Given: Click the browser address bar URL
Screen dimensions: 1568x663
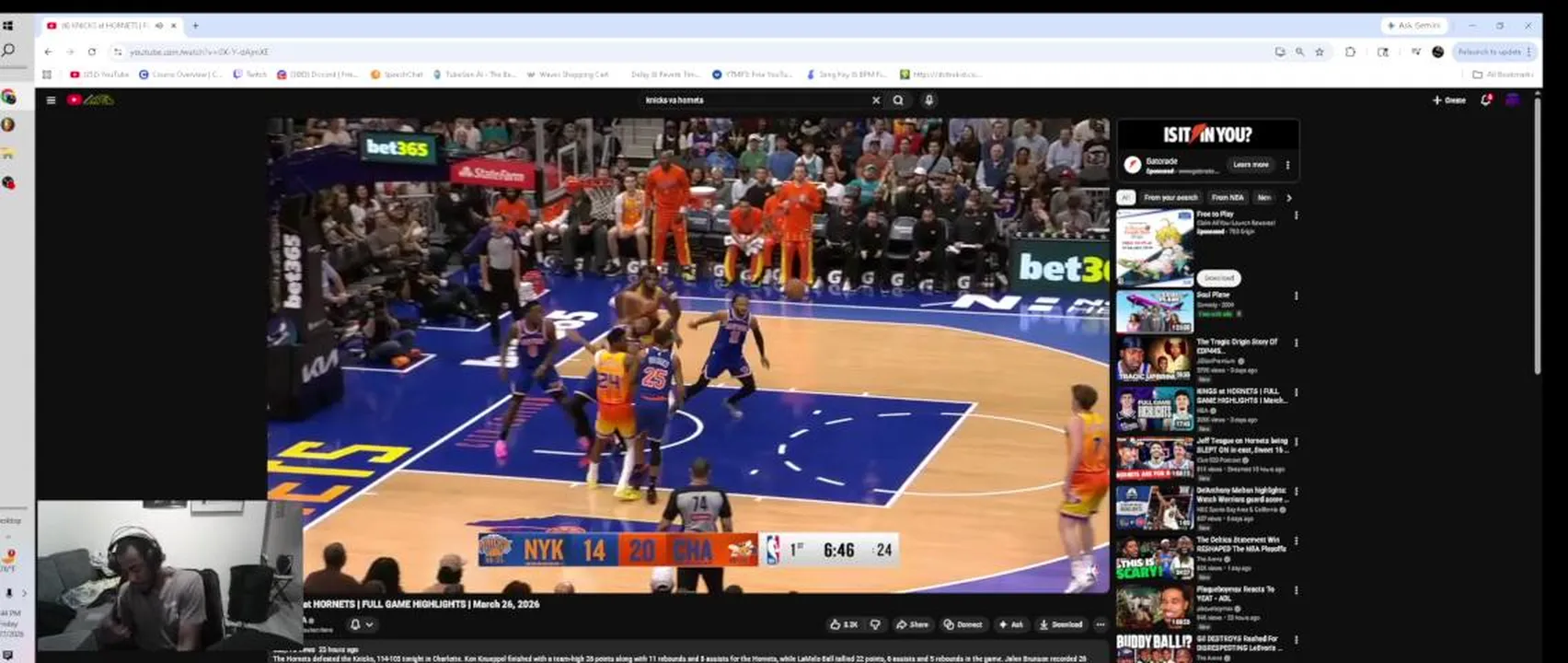Looking at the screenshot, I should click(x=200, y=52).
